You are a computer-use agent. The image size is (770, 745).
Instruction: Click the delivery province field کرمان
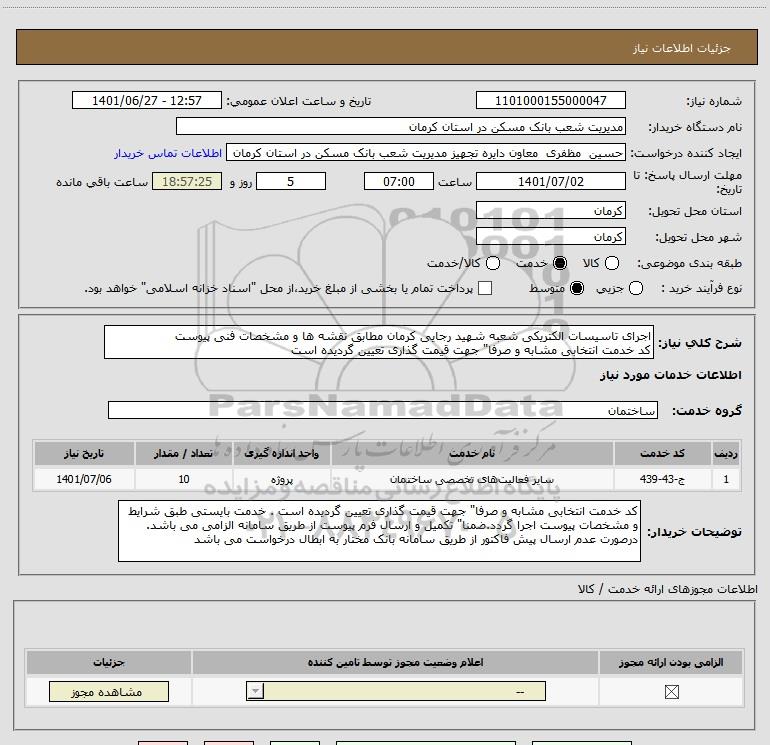coord(550,211)
